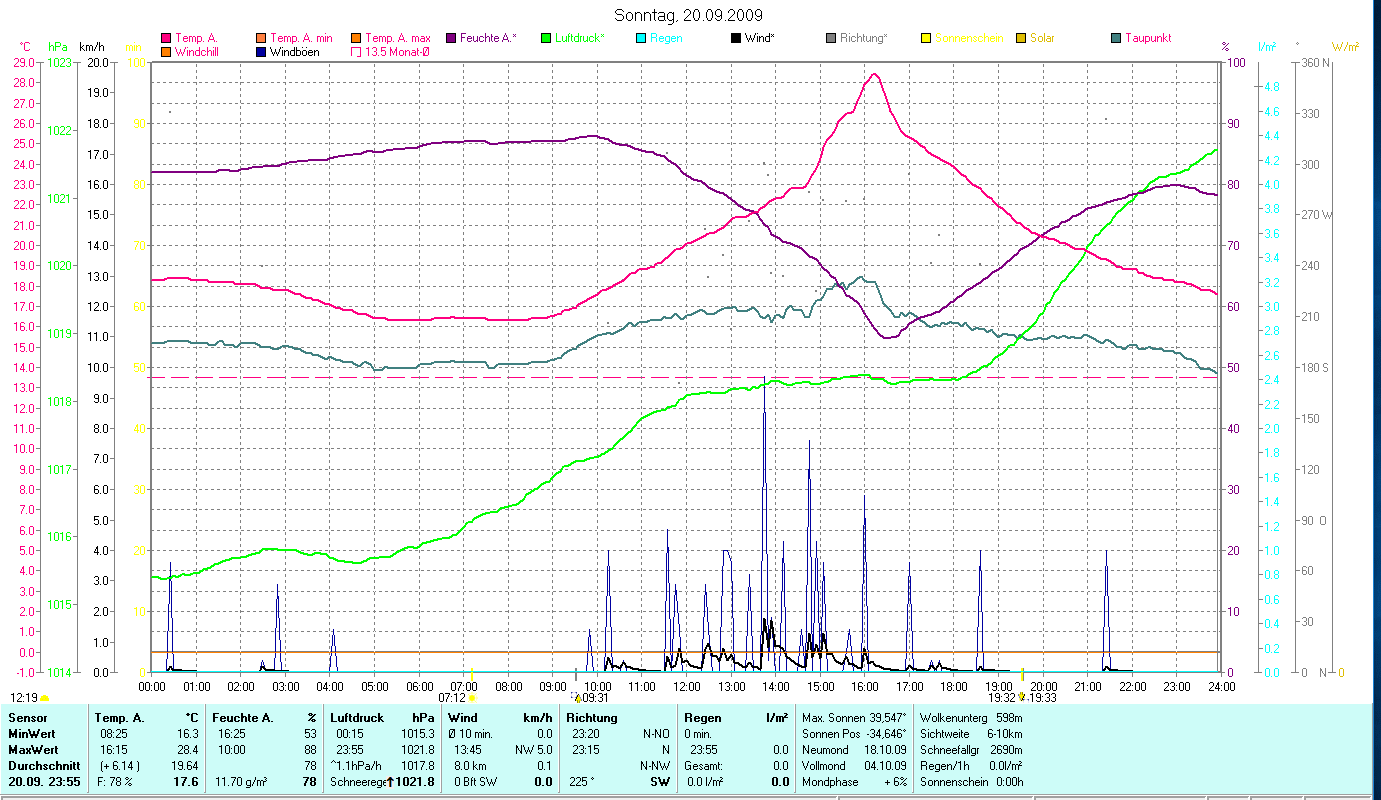1381x800 pixels.
Task: Toggle the empty 13.5 Monat-Ø legend box
Action: [356, 52]
